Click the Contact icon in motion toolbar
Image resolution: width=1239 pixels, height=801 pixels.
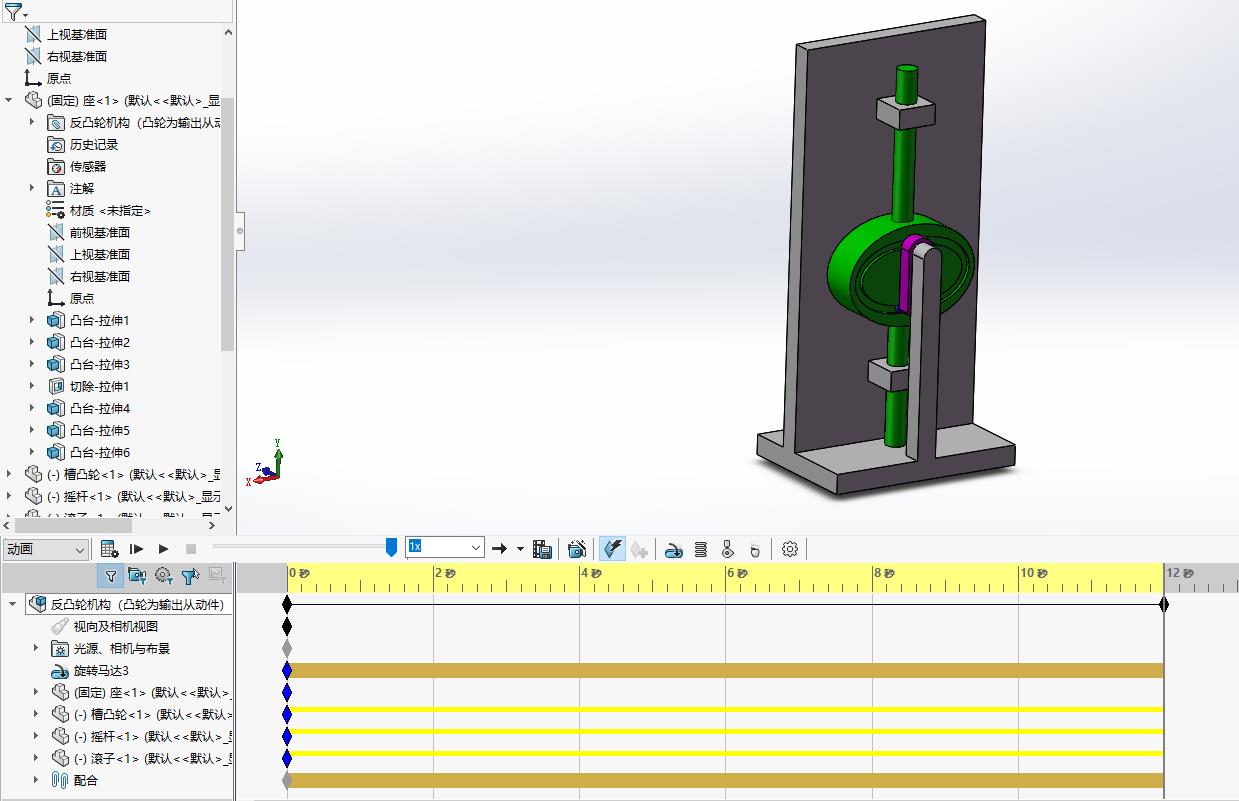pos(728,548)
